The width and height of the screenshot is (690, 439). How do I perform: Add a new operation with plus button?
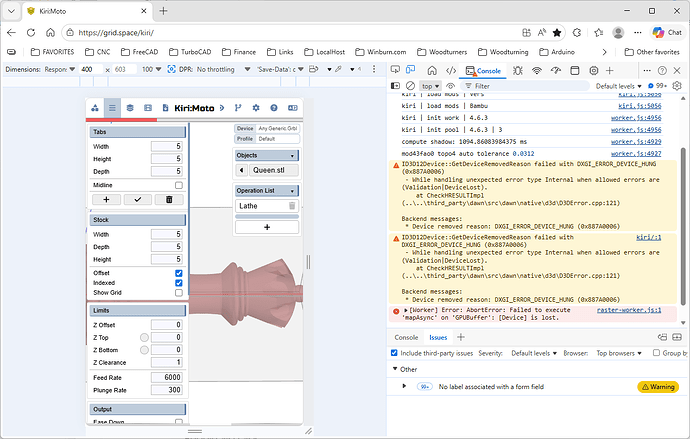point(267,227)
